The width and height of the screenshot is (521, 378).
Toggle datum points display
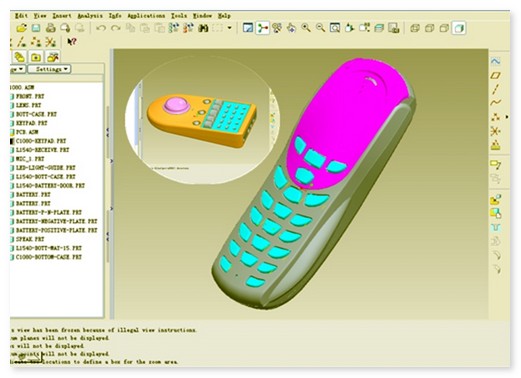[x=36, y=42]
